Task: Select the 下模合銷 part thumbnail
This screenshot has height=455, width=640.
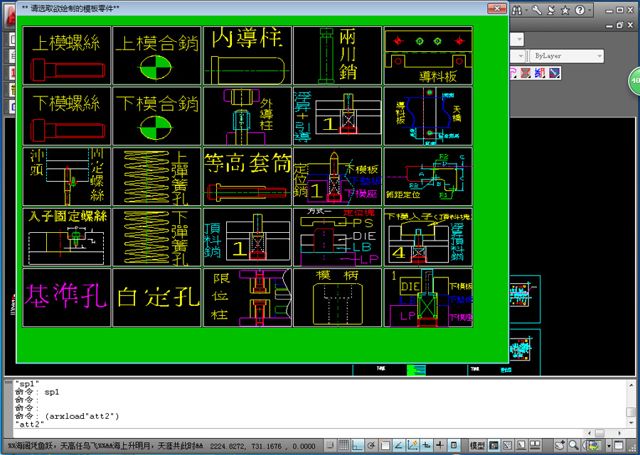Action: [x=157, y=116]
